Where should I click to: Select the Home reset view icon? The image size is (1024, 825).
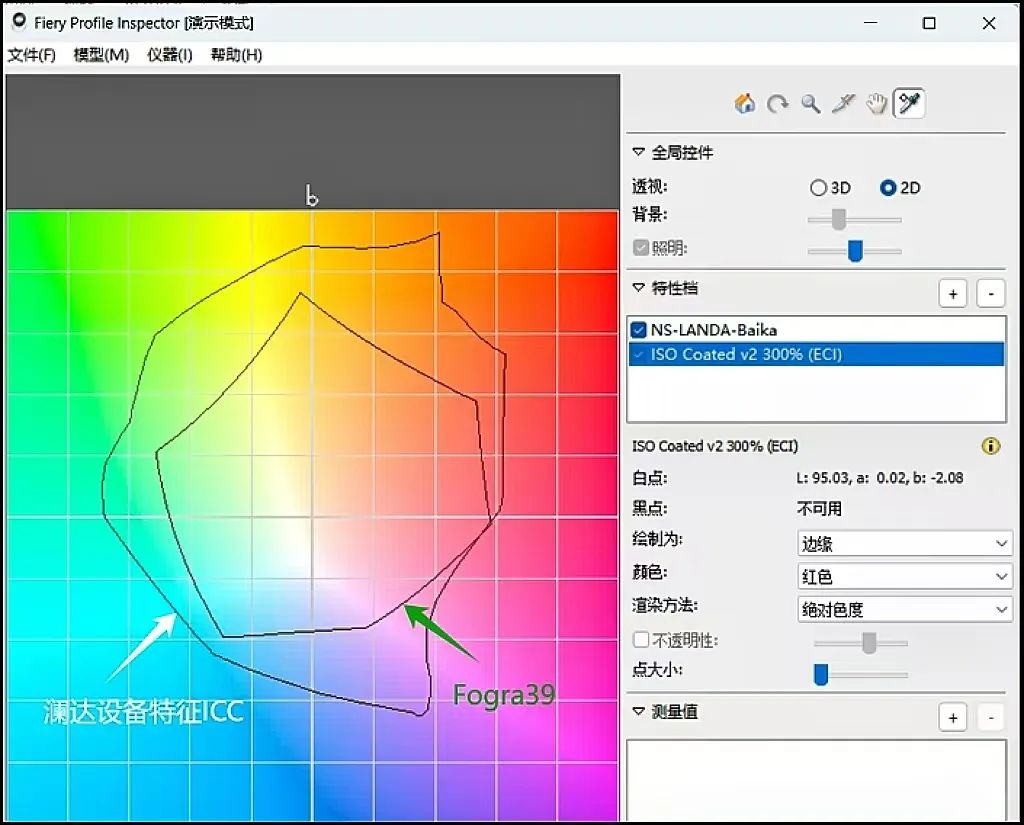point(744,103)
